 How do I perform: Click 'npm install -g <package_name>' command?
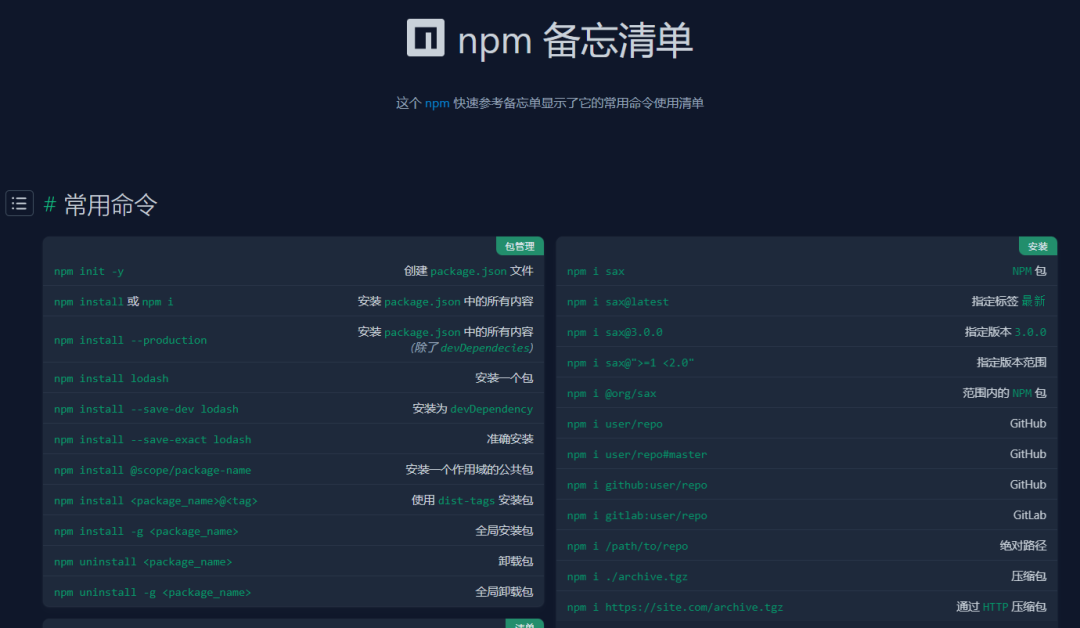tap(146, 532)
